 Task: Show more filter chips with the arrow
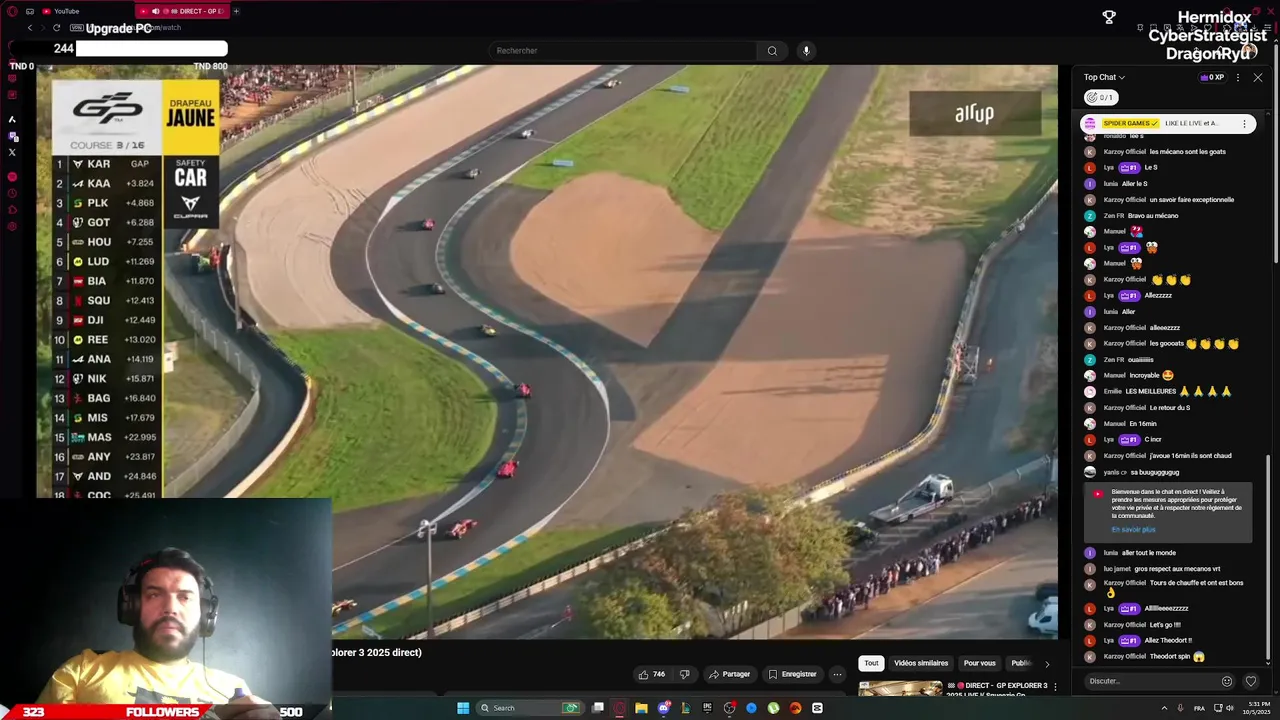click(x=1047, y=663)
